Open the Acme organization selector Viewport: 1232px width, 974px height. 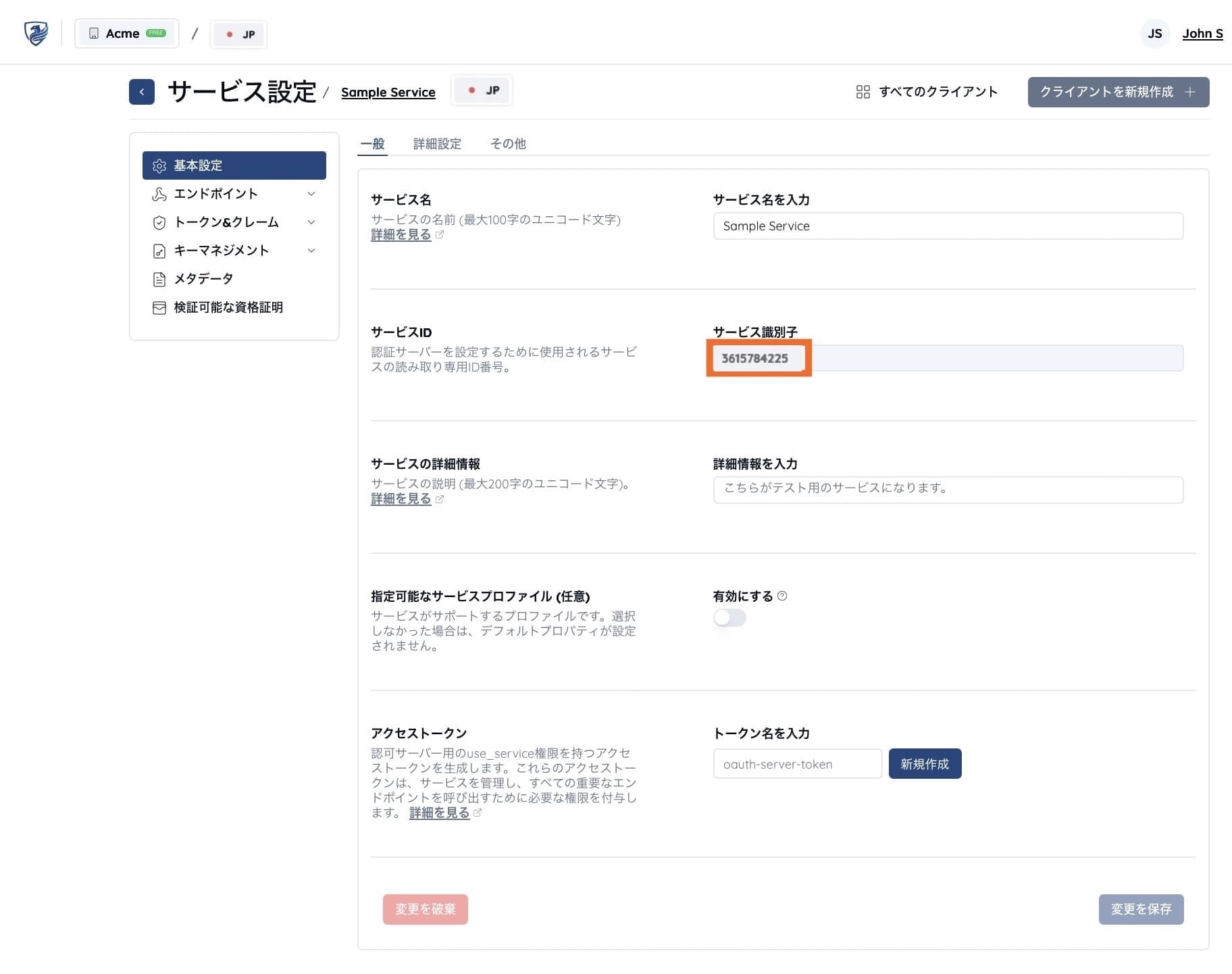pyautogui.click(x=127, y=33)
